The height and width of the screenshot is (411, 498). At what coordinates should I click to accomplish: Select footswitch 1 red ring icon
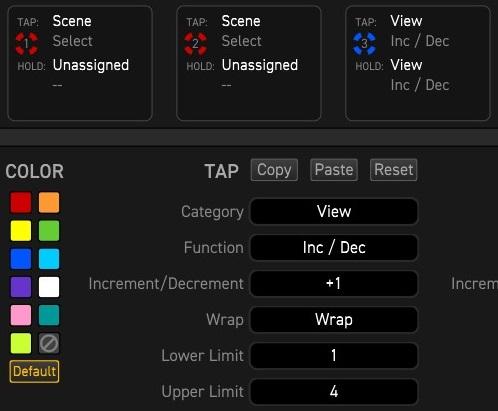27,43
